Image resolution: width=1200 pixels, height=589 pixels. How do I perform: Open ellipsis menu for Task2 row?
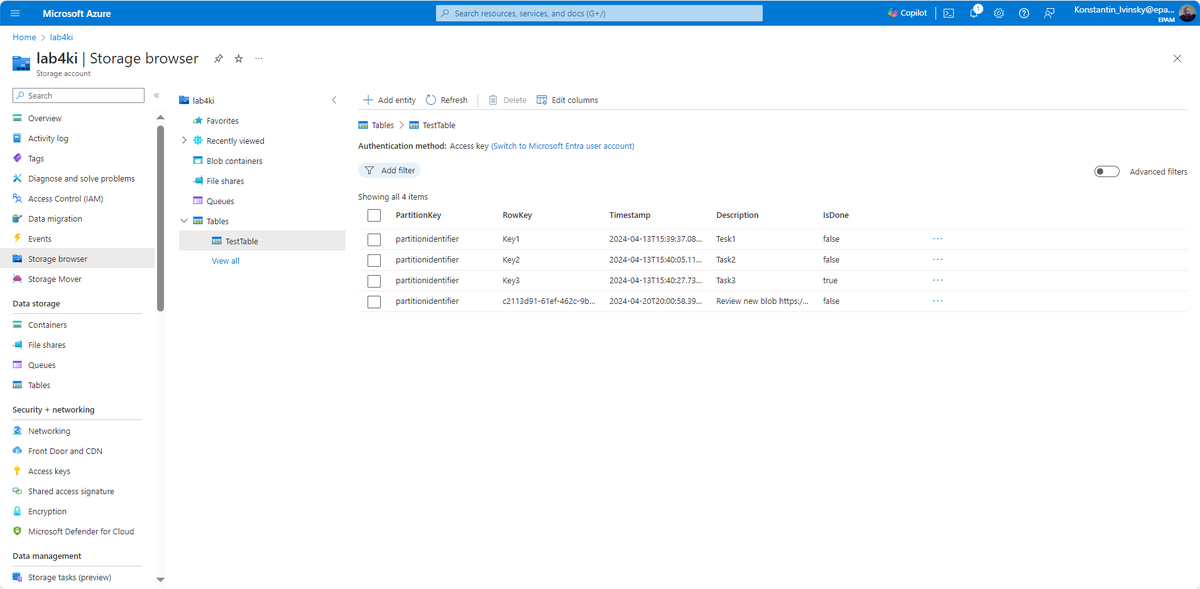click(937, 260)
